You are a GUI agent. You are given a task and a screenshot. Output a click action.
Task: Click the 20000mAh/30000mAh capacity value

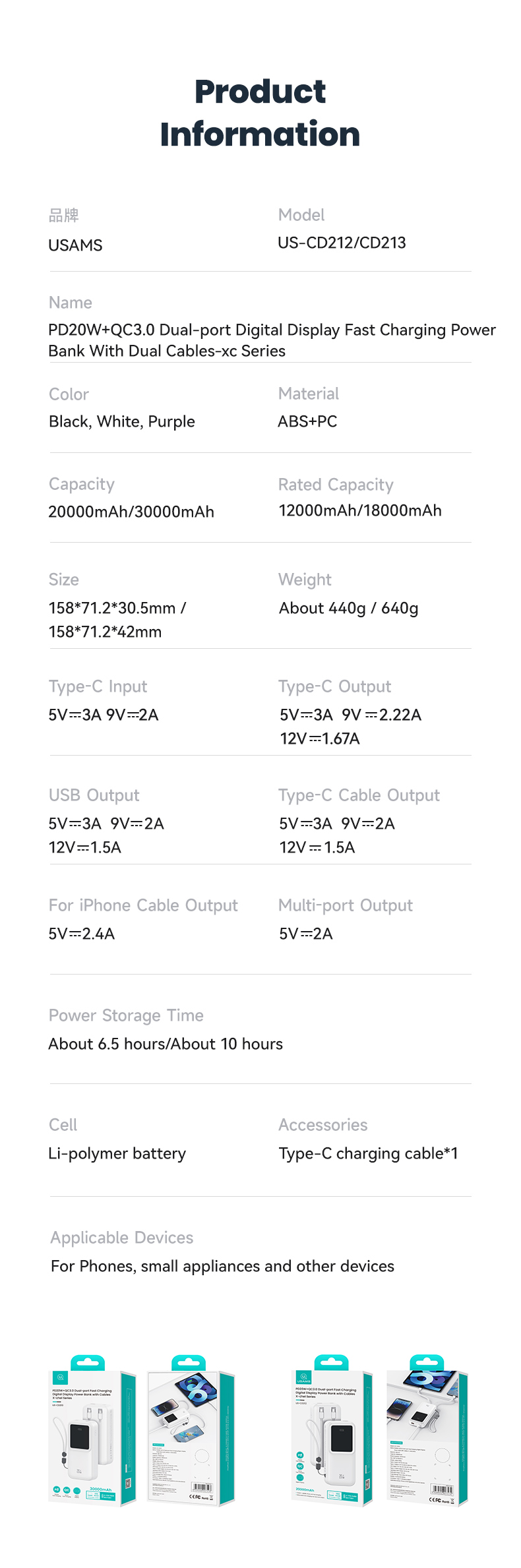click(x=131, y=512)
